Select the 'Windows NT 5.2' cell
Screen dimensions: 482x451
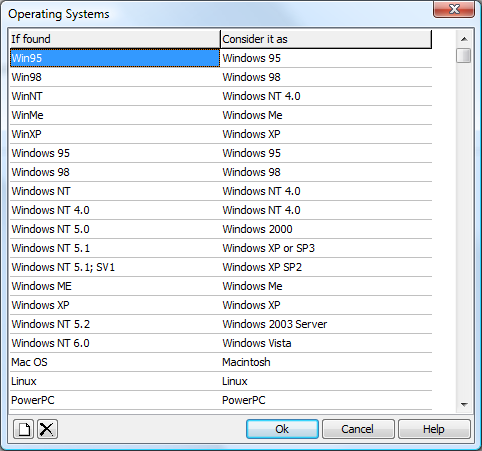(x=115, y=324)
